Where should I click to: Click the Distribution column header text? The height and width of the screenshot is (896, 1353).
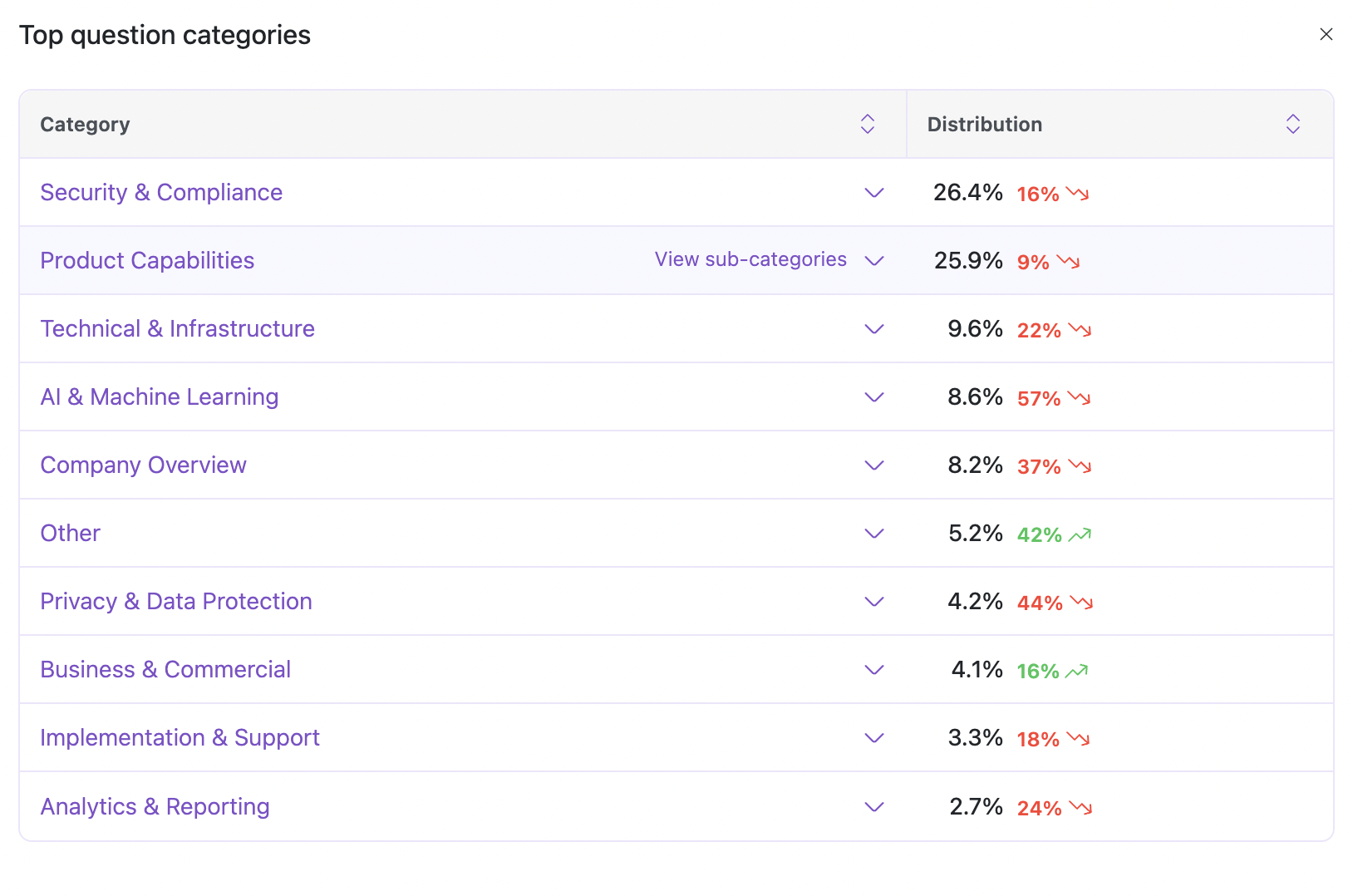(984, 125)
